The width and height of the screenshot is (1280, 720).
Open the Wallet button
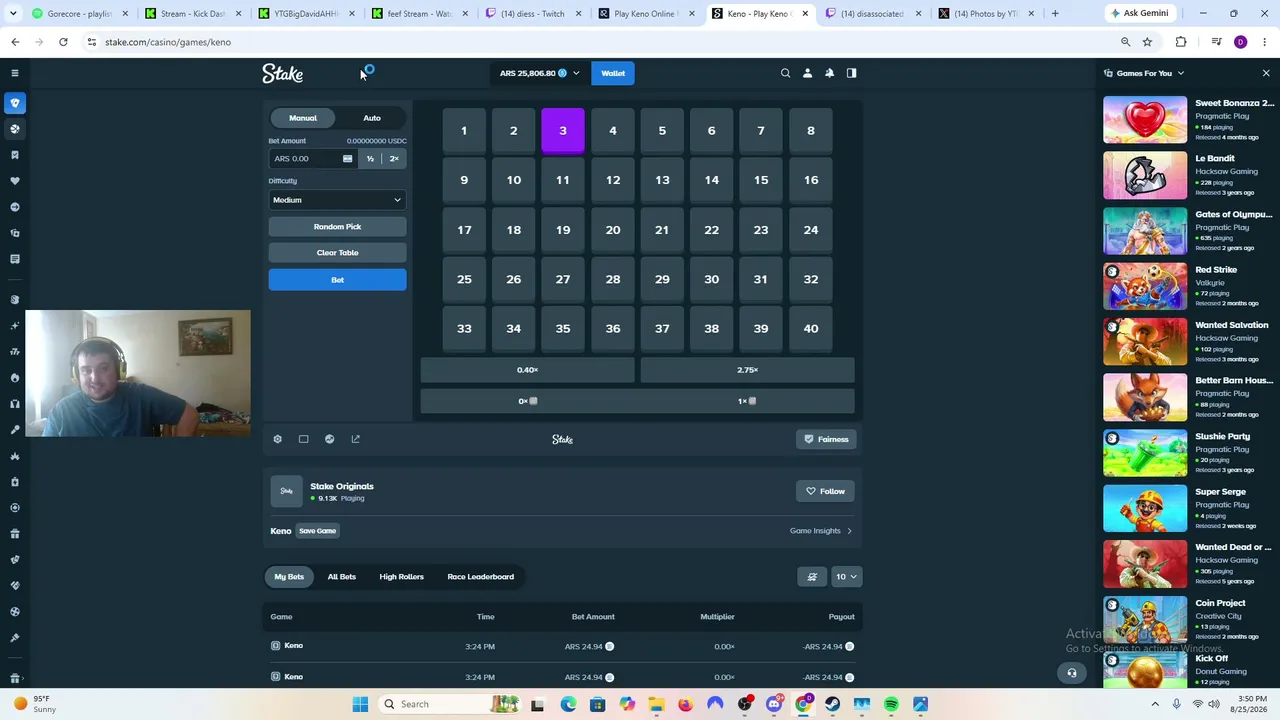613,73
